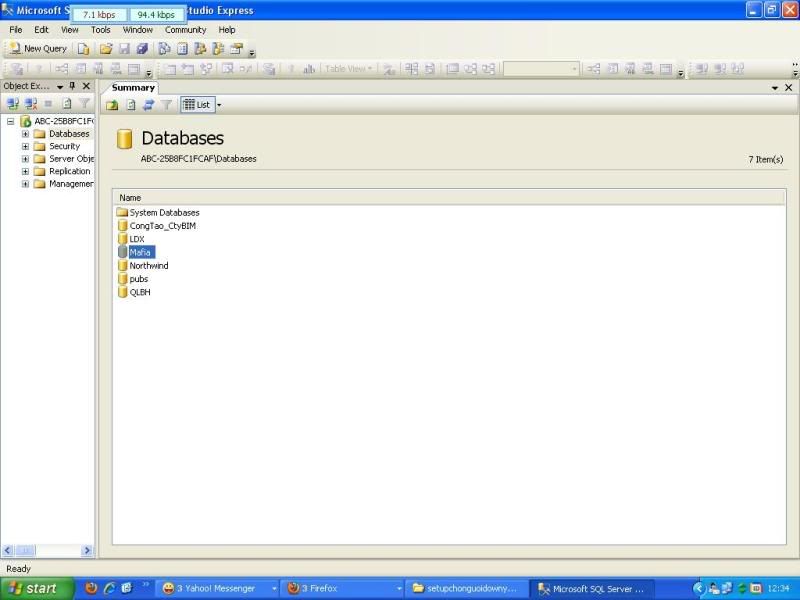This screenshot has height=600, width=800.
Task: Open the Community menu
Action: click(185, 30)
